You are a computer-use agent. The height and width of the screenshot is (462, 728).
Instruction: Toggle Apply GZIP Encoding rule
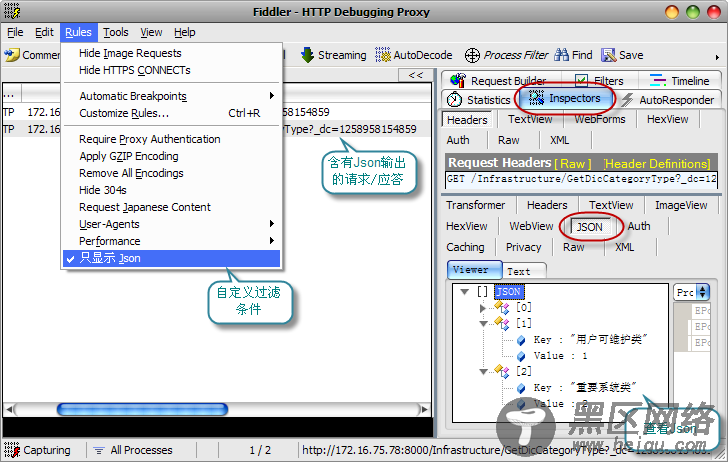pos(129,156)
